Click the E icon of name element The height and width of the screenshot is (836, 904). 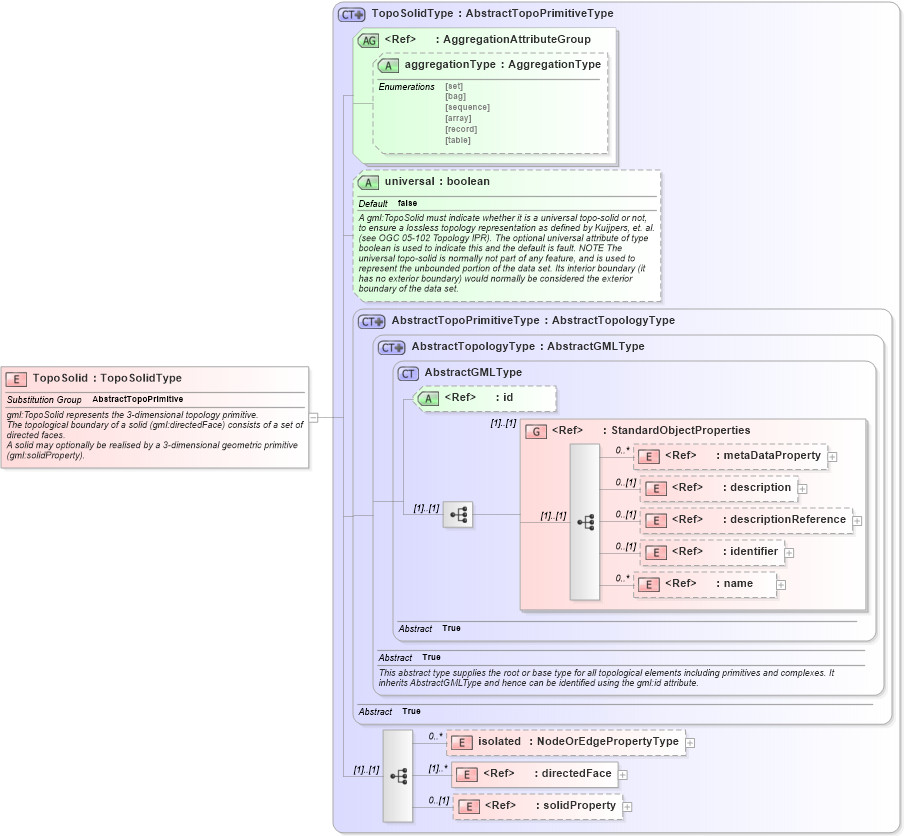649,585
